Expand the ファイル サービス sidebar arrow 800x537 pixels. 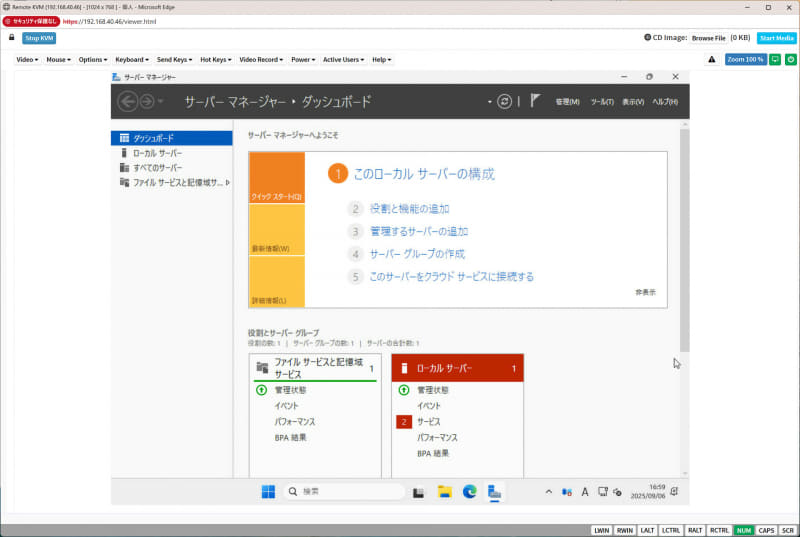(x=228, y=183)
